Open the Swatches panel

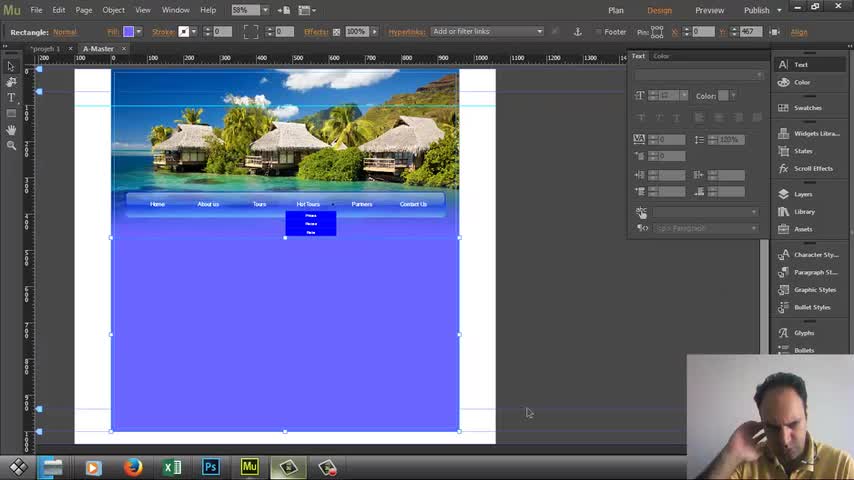click(x=807, y=108)
